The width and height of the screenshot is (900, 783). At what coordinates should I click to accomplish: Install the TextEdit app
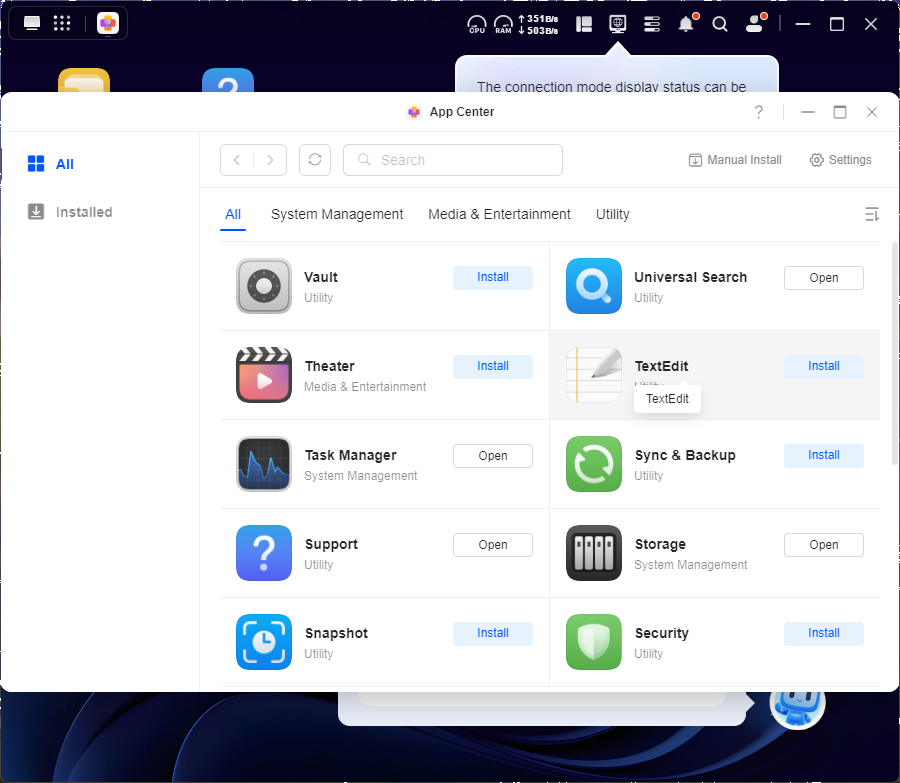click(823, 366)
